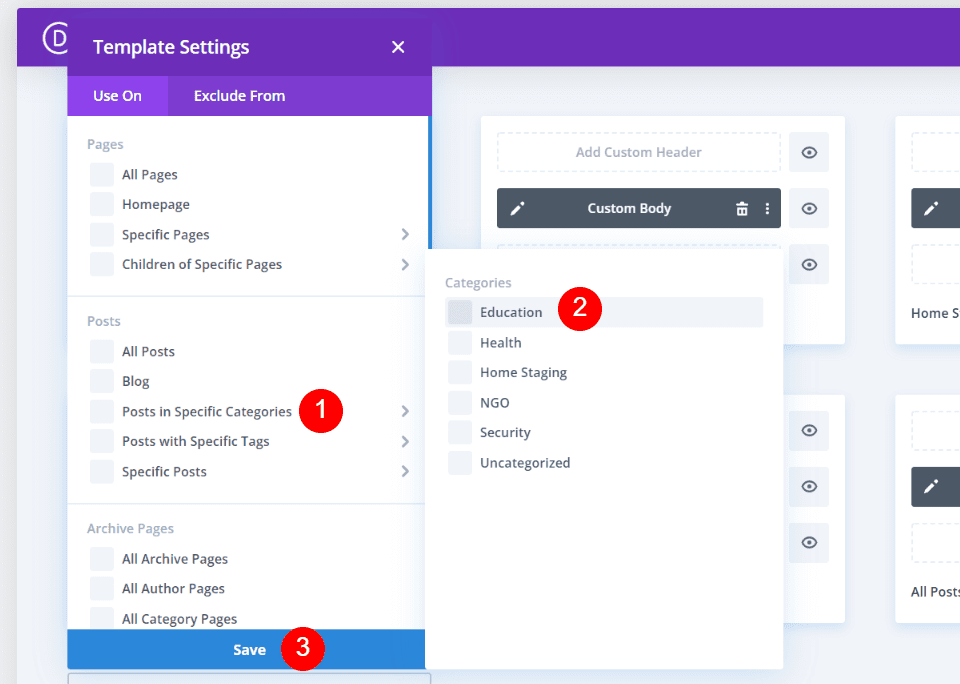
Task: Delete Custom Body via the trash icon
Action: tap(741, 208)
